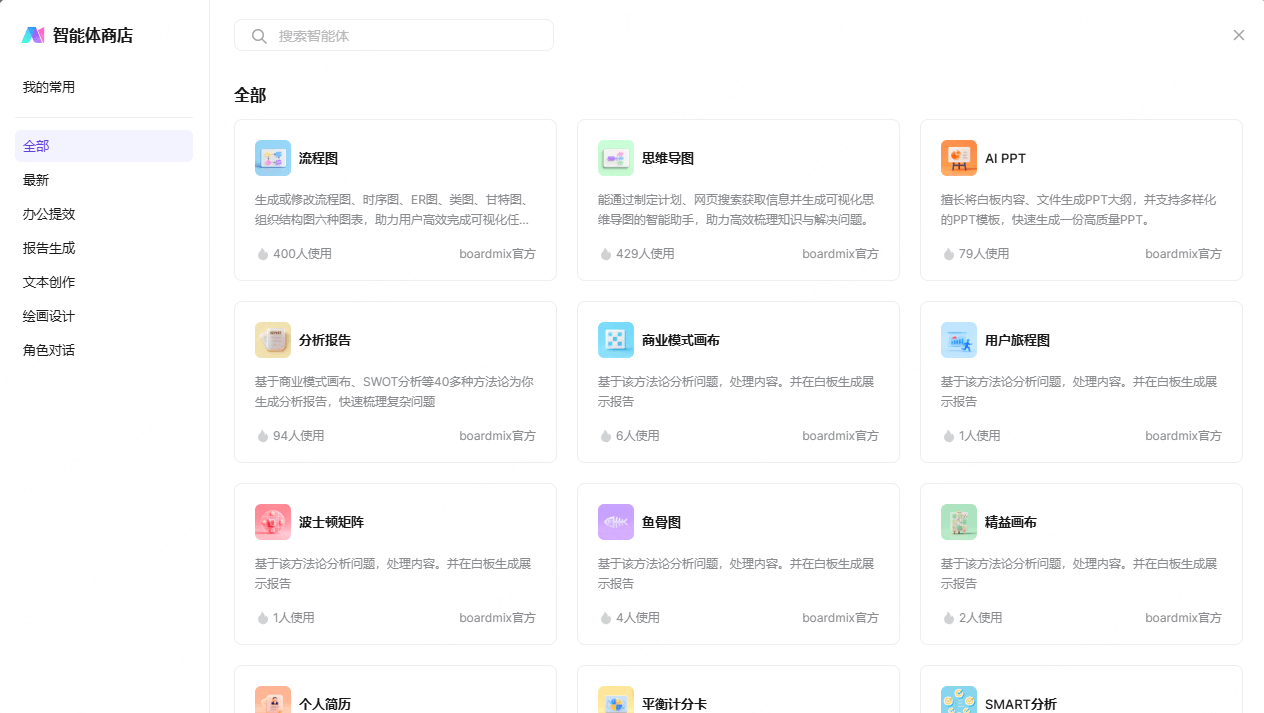Select the 思维导图 agent icon
Viewport: 1264px width, 713px height.
coord(615,157)
